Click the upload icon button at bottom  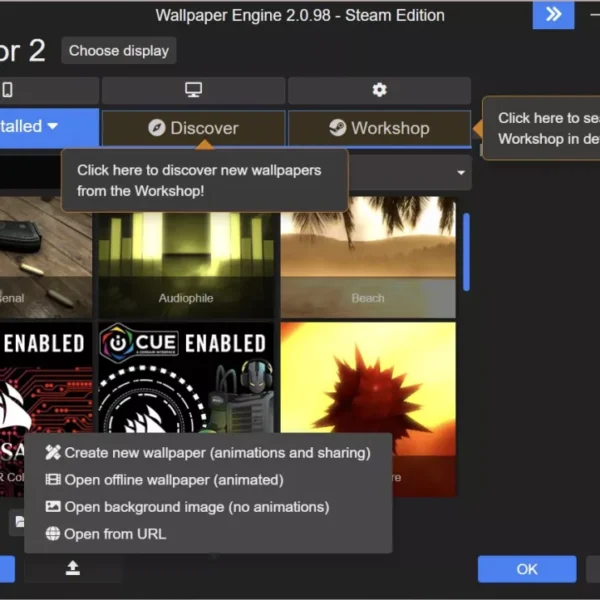73,568
